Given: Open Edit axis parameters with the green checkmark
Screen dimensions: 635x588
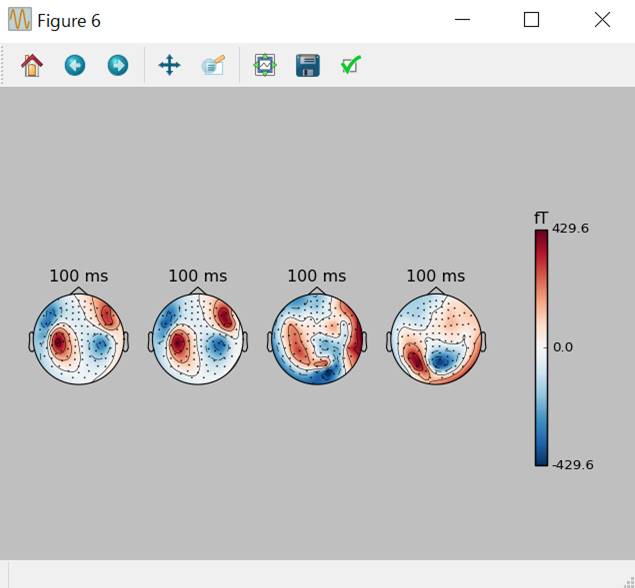Looking at the screenshot, I should [x=350, y=66].
